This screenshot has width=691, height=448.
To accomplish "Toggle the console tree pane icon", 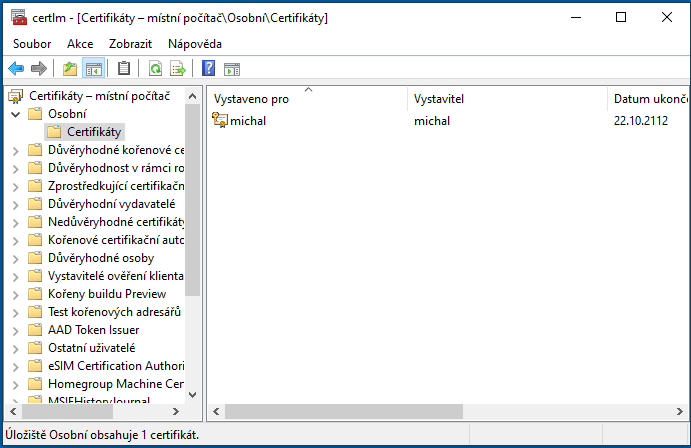I will pos(93,69).
